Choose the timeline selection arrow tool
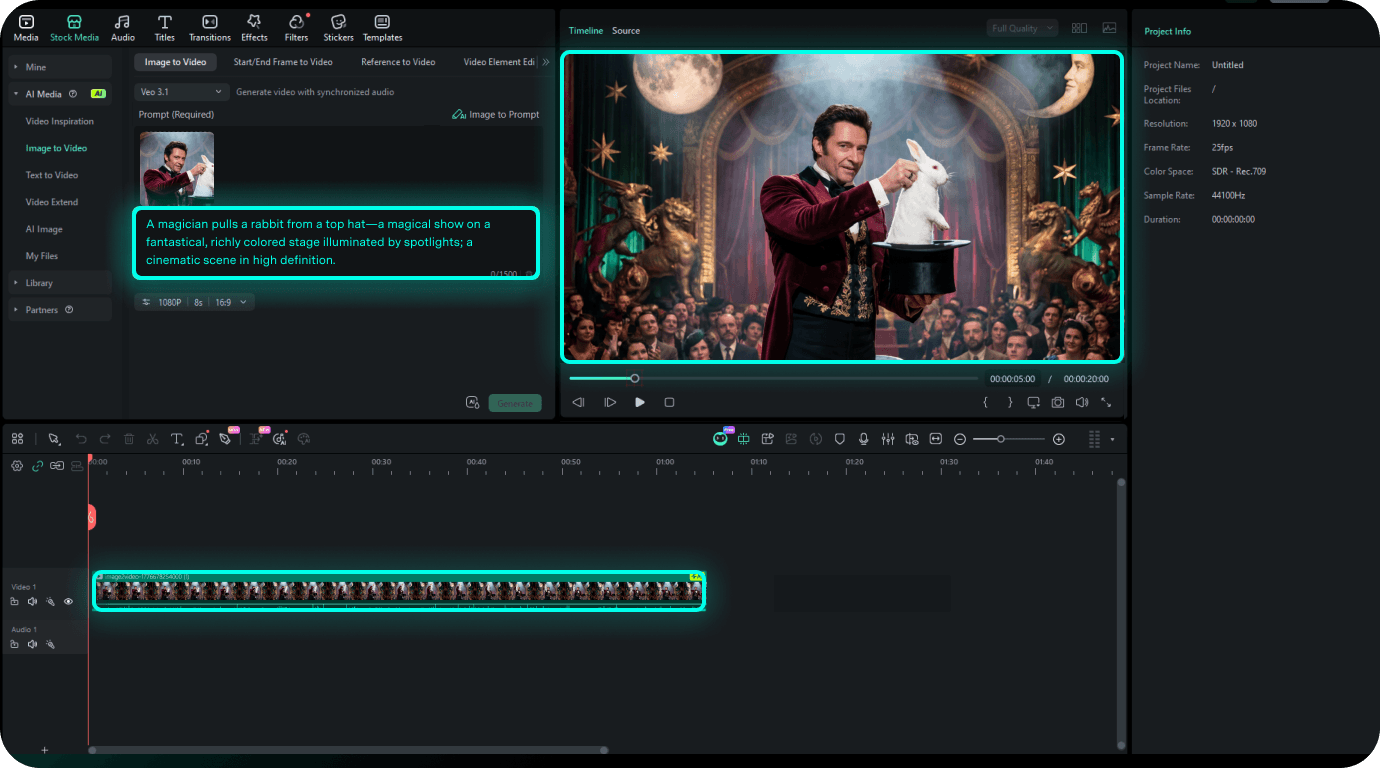The height and width of the screenshot is (768, 1380). [54, 439]
